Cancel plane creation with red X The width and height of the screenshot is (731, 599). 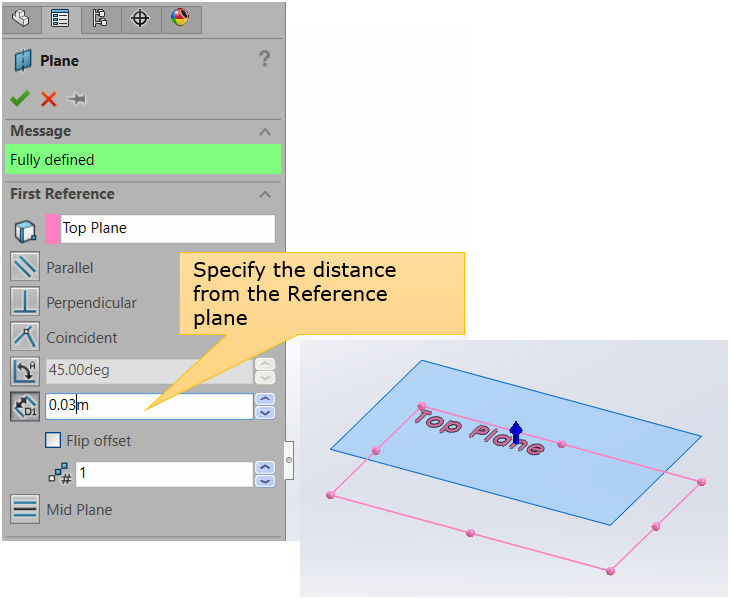48,99
